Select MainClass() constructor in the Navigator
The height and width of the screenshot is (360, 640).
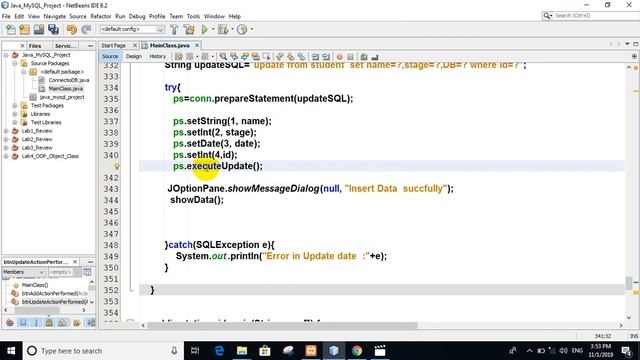click(x=35, y=285)
